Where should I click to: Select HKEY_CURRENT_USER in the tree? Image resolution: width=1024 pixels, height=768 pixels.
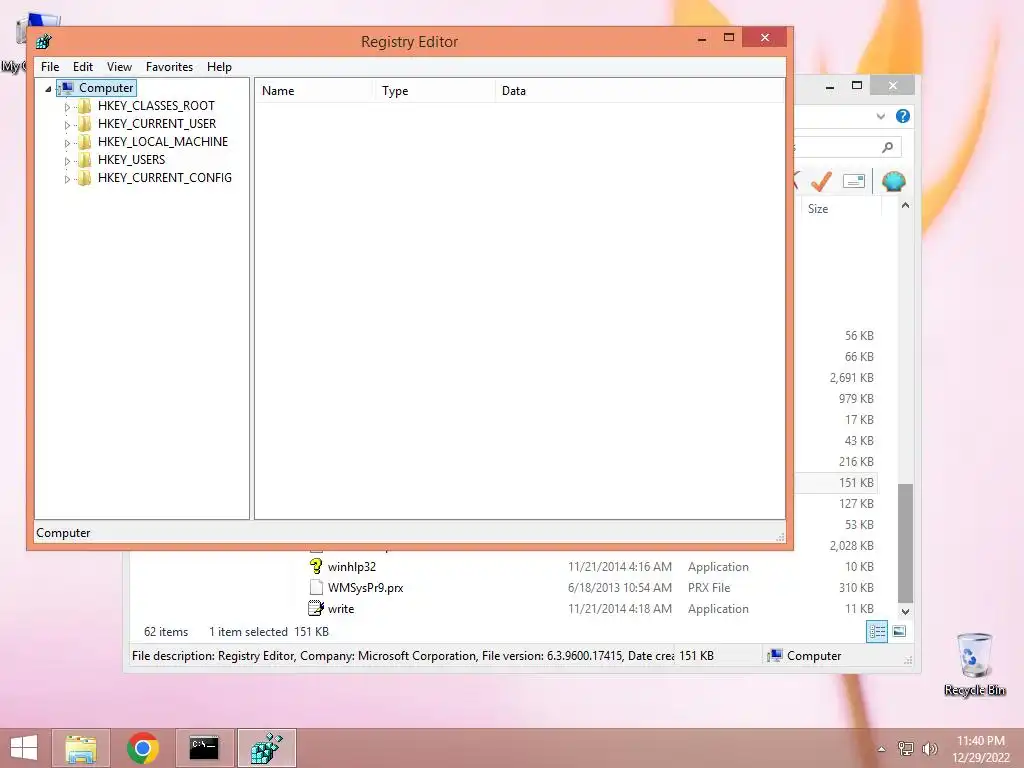[157, 123]
